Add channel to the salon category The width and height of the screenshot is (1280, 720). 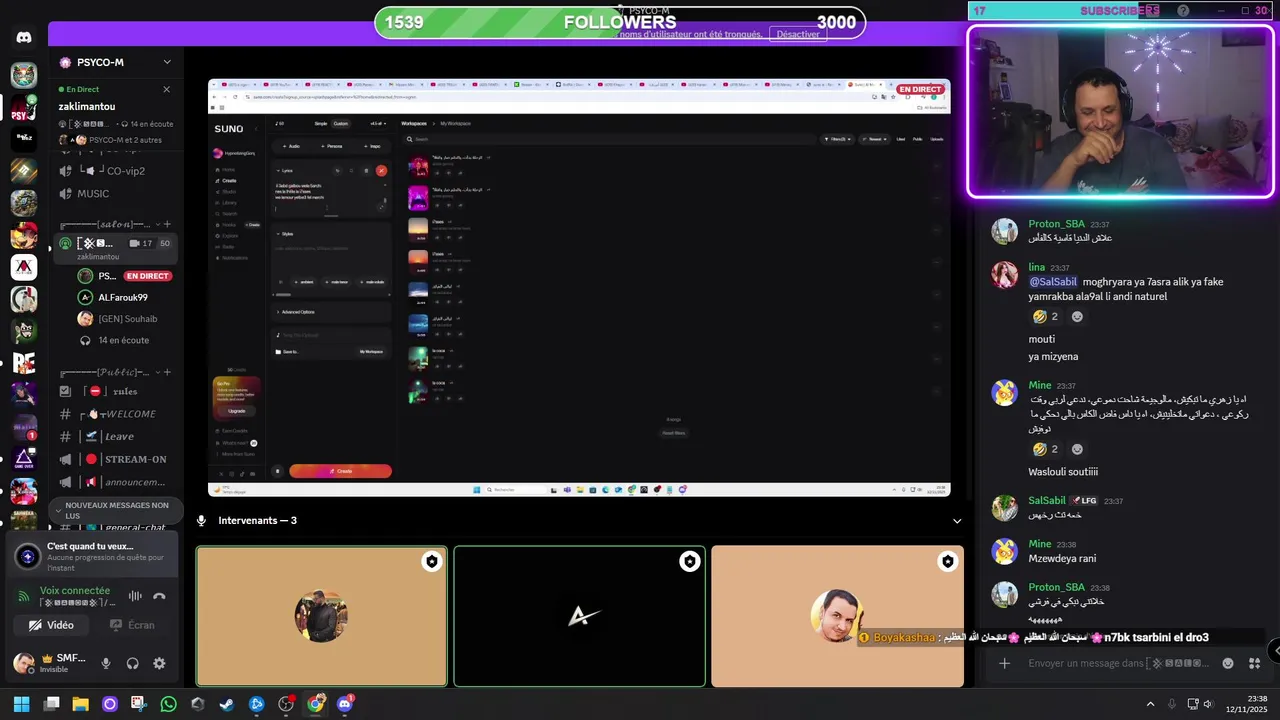tap(167, 224)
